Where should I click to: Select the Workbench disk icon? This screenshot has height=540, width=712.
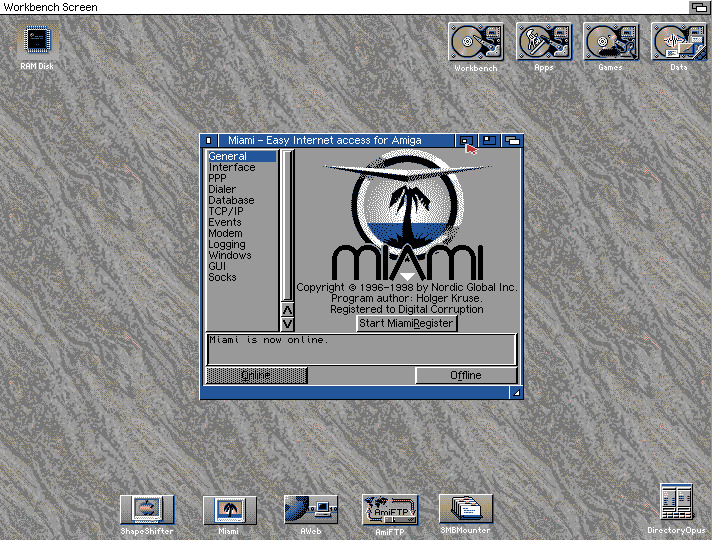(x=476, y=42)
